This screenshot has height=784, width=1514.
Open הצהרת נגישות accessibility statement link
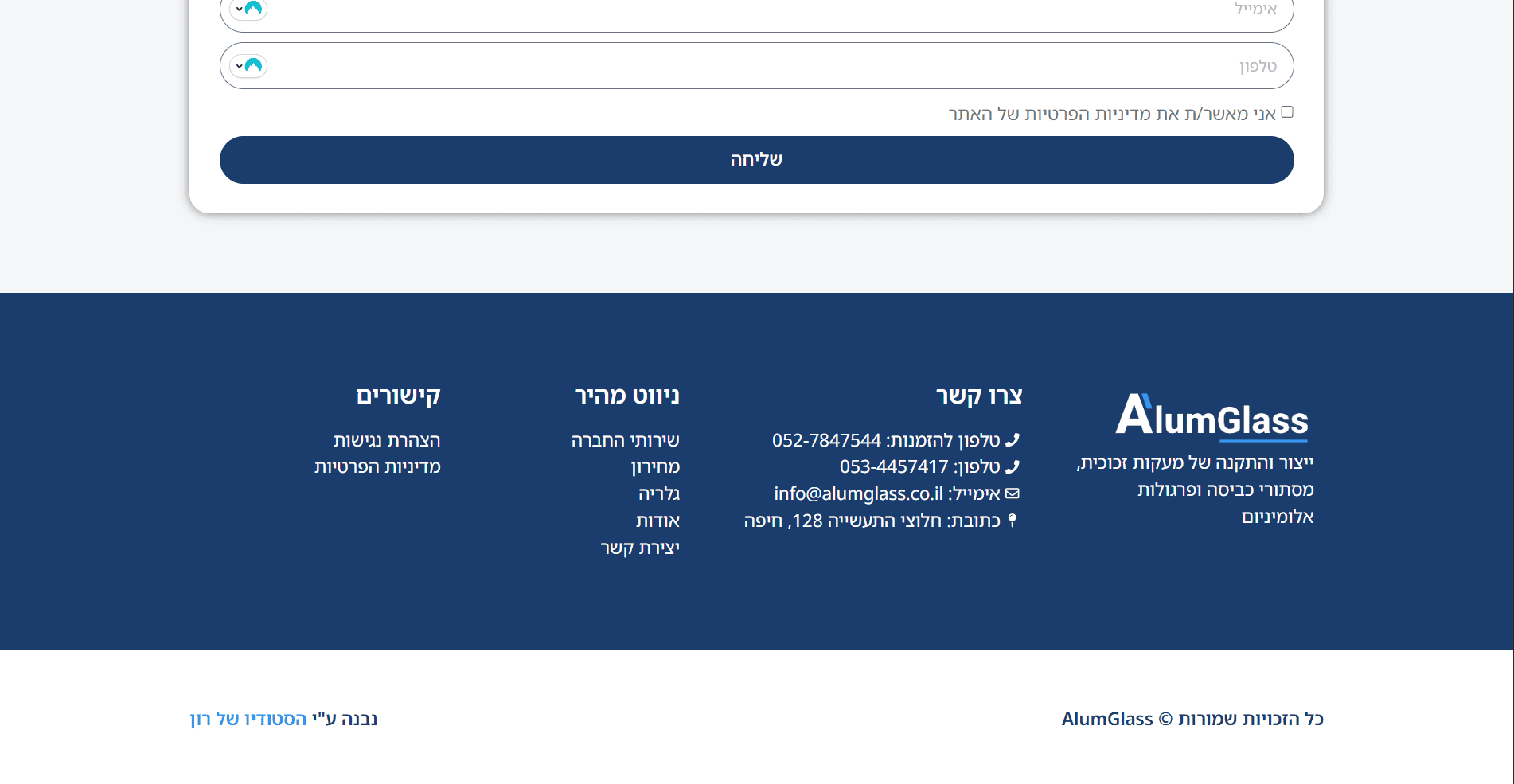coord(387,440)
